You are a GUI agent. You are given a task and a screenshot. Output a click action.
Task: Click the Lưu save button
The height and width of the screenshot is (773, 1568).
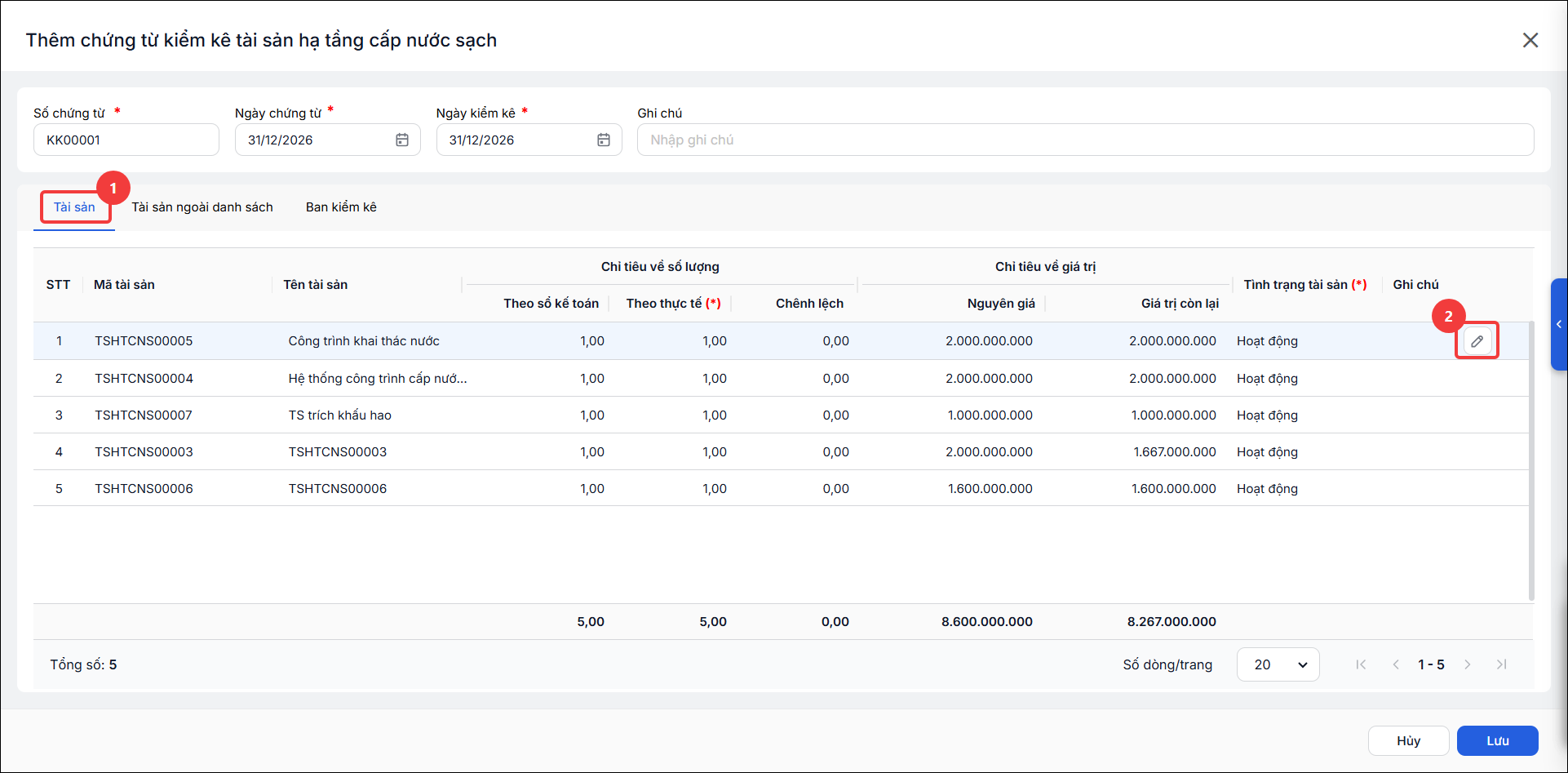(x=1498, y=740)
